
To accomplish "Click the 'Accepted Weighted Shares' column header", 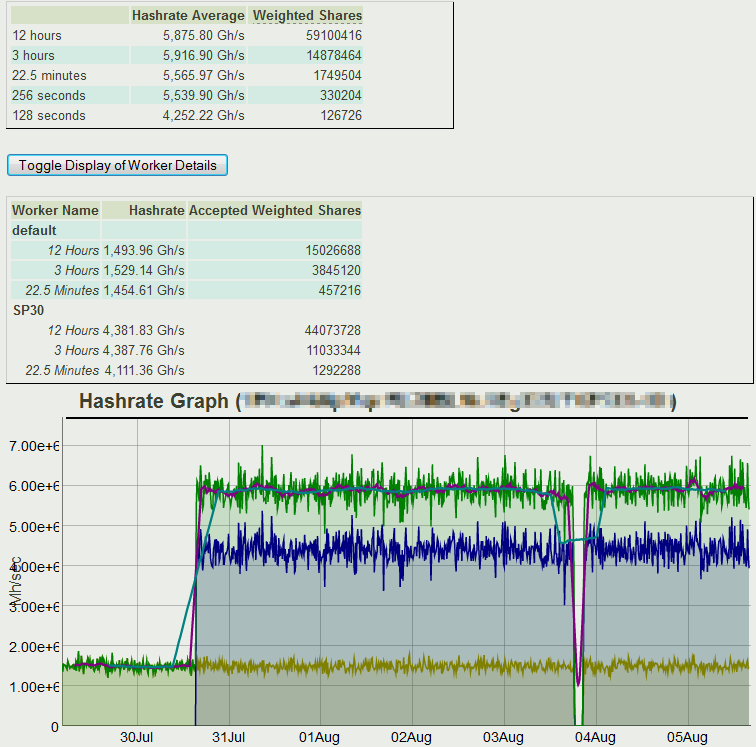I will pos(275,211).
